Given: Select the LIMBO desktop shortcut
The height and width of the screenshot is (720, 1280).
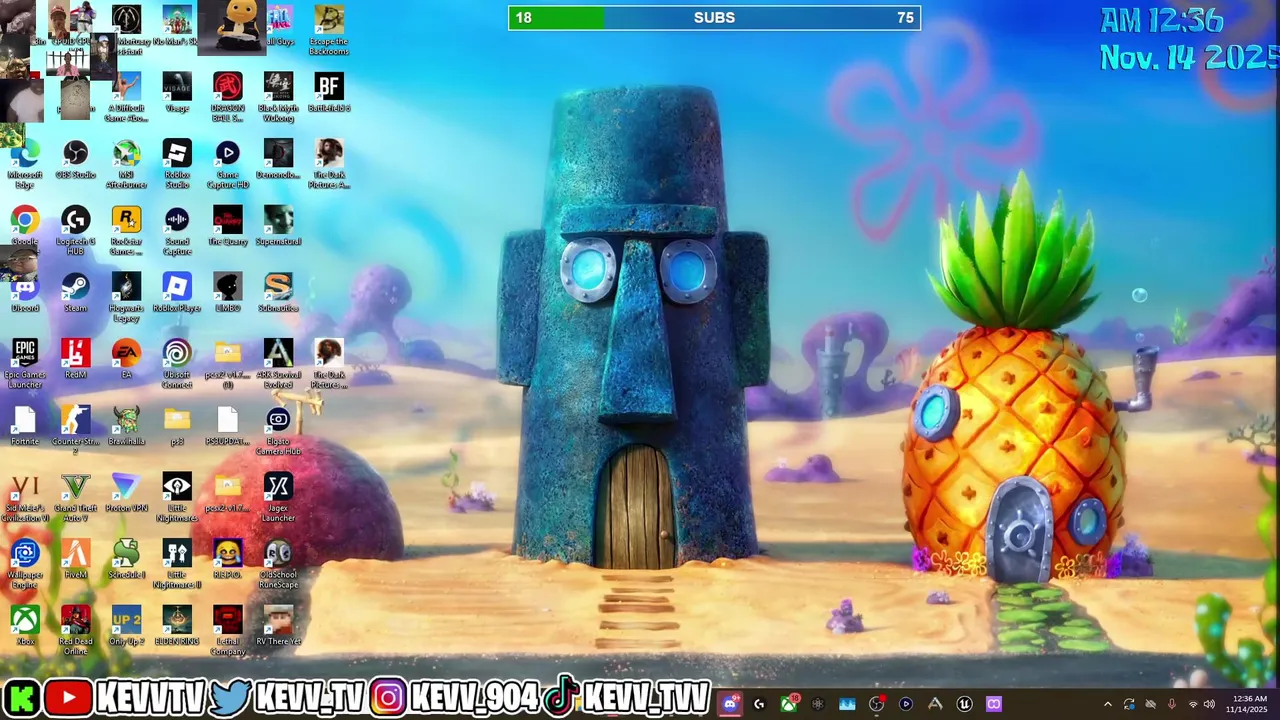Looking at the screenshot, I should [x=227, y=293].
